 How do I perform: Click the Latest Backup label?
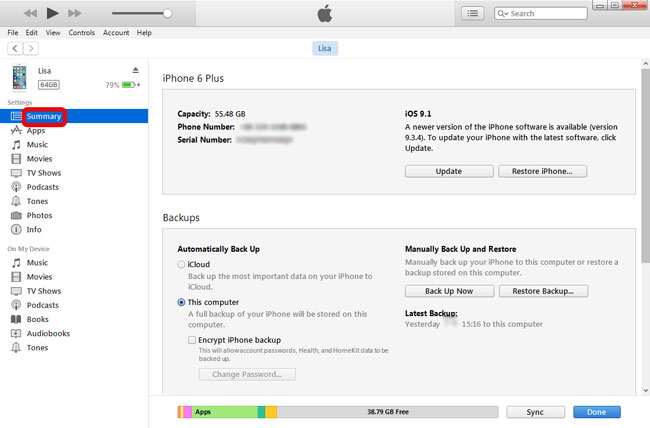click(431, 313)
